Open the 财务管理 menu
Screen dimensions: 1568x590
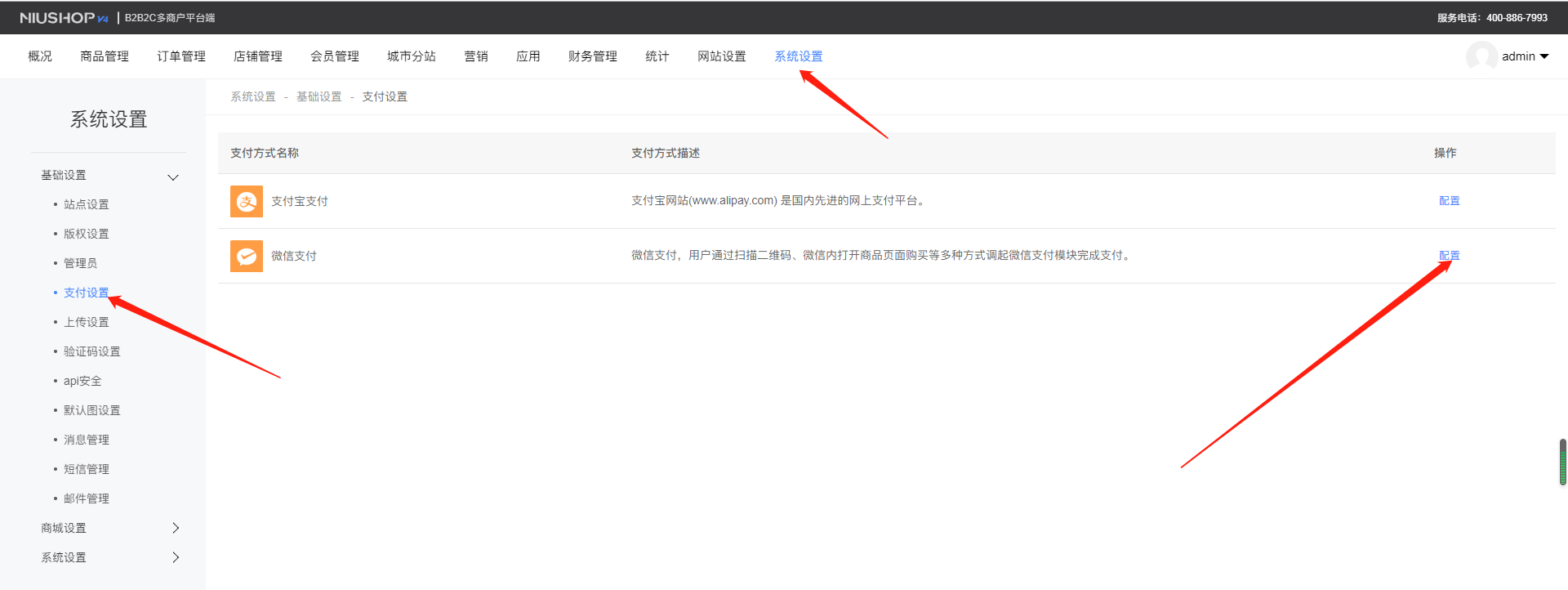click(x=593, y=56)
